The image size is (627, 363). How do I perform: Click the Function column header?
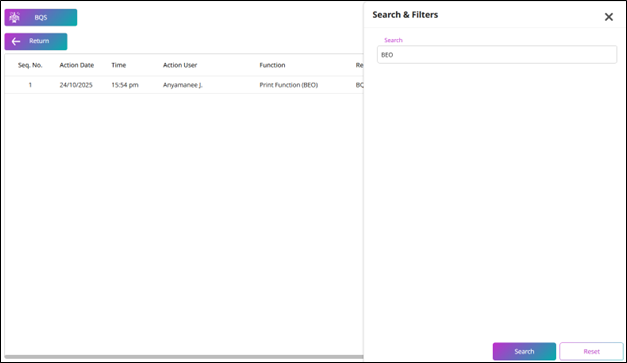pos(272,65)
